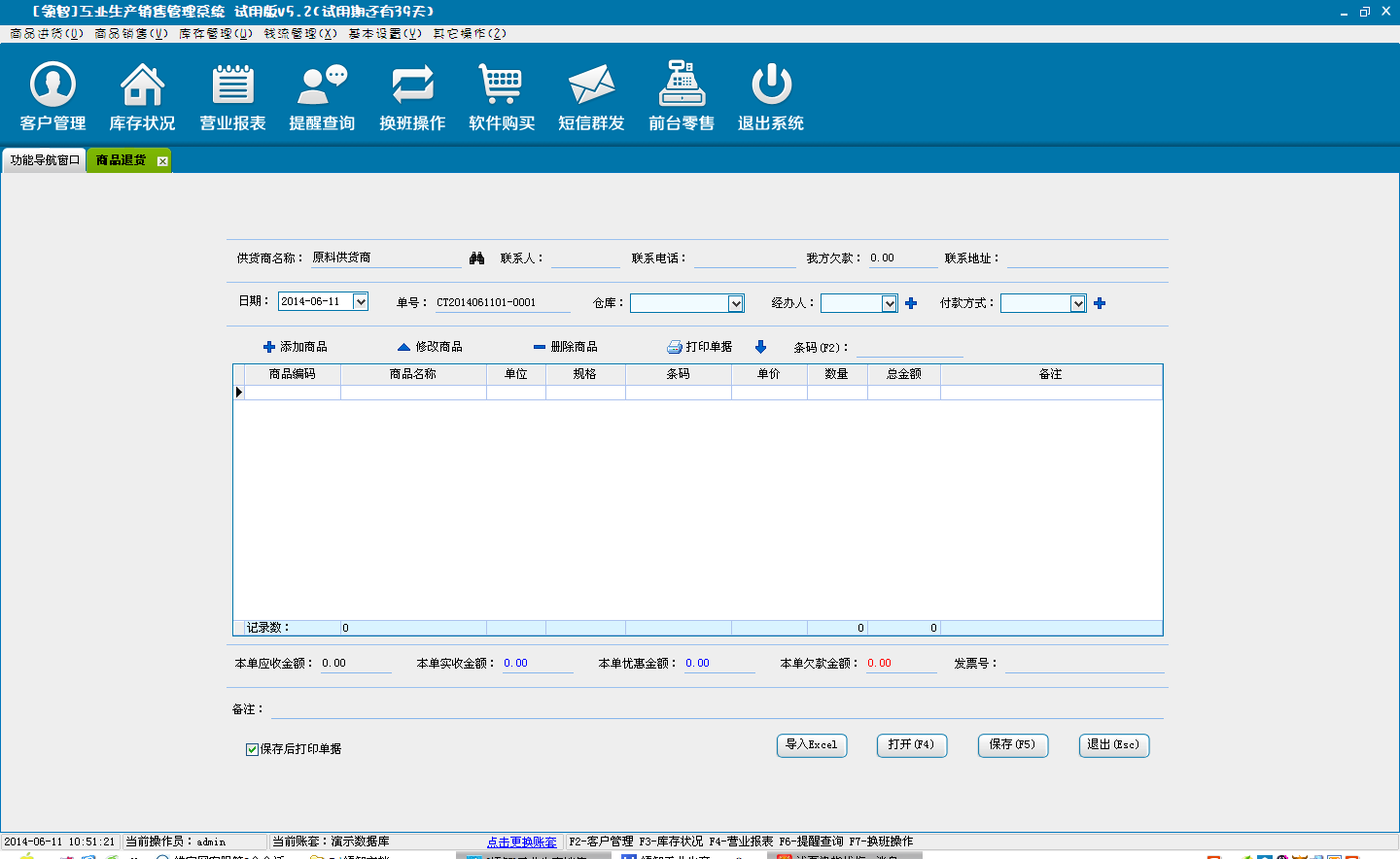
Task: Open the 客户管理 customer management icon
Action: (52, 86)
